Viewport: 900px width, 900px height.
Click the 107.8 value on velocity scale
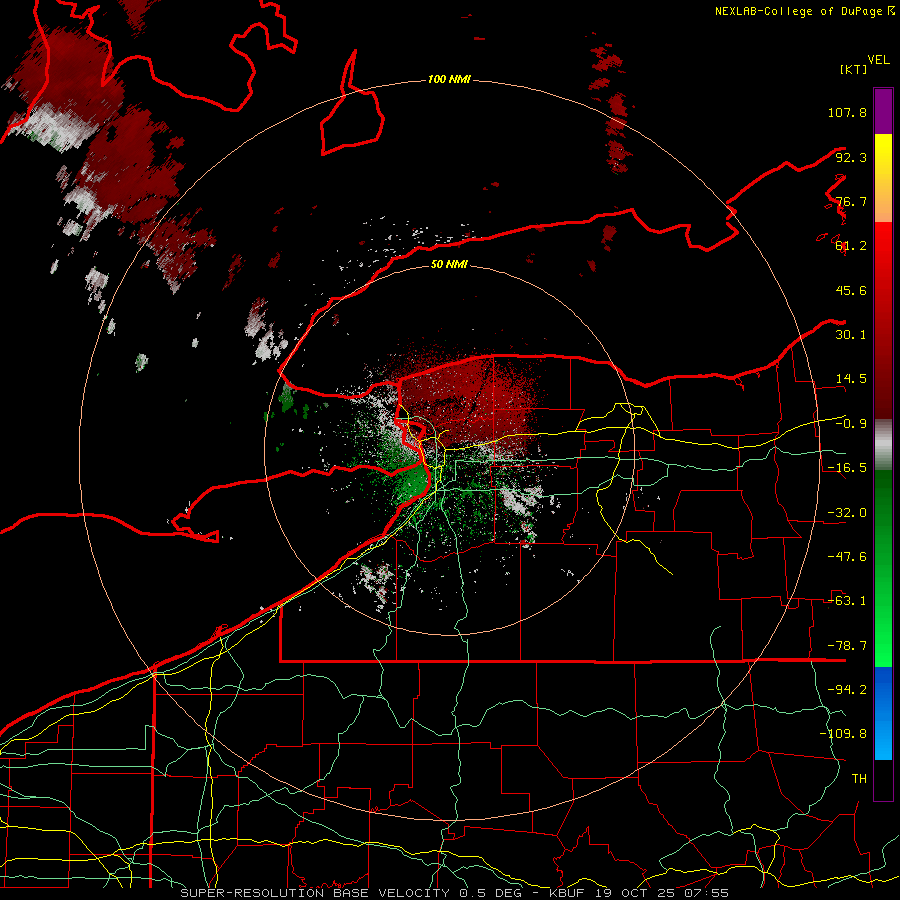tap(847, 112)
